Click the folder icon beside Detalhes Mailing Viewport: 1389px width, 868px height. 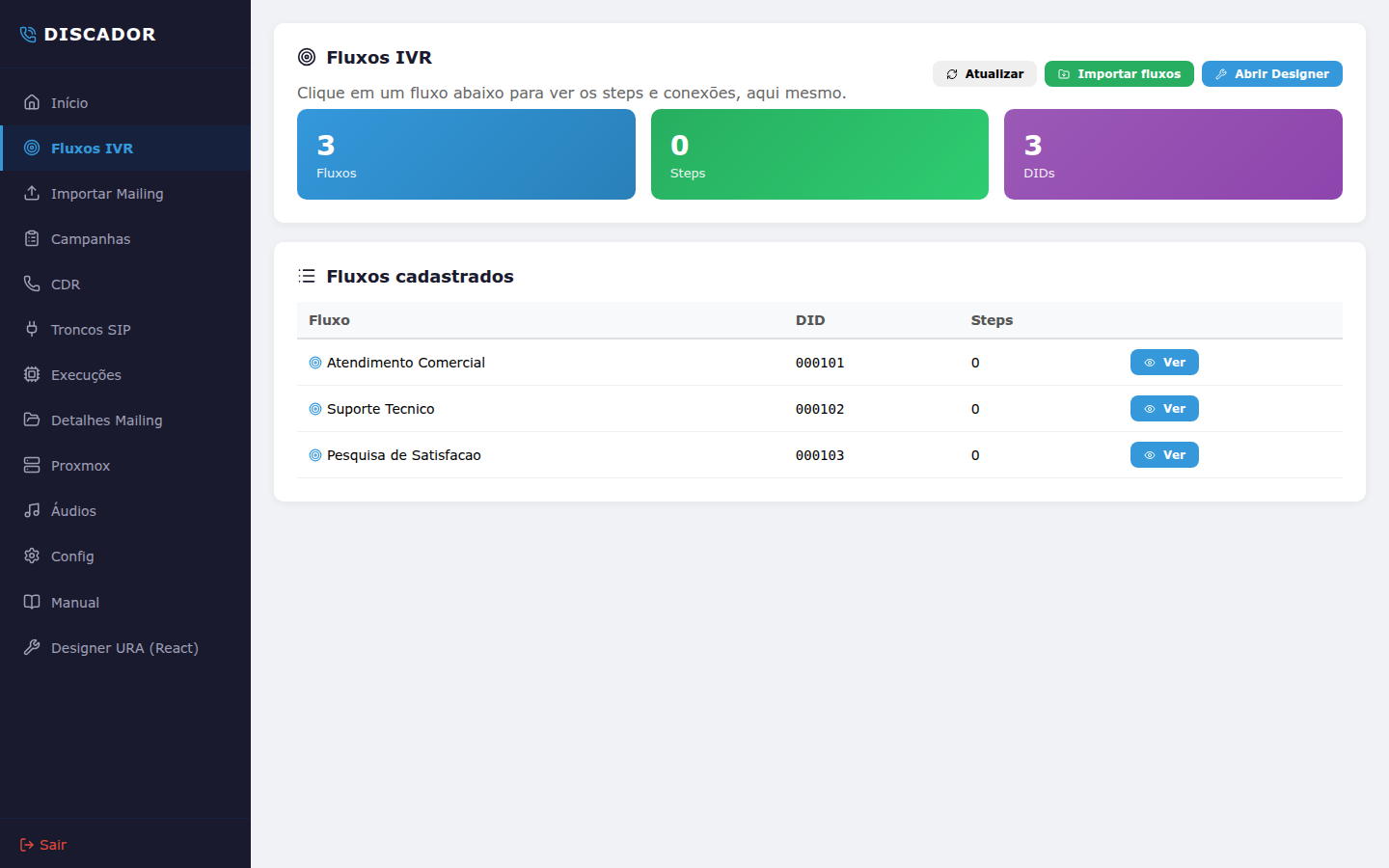coord(32,420)
